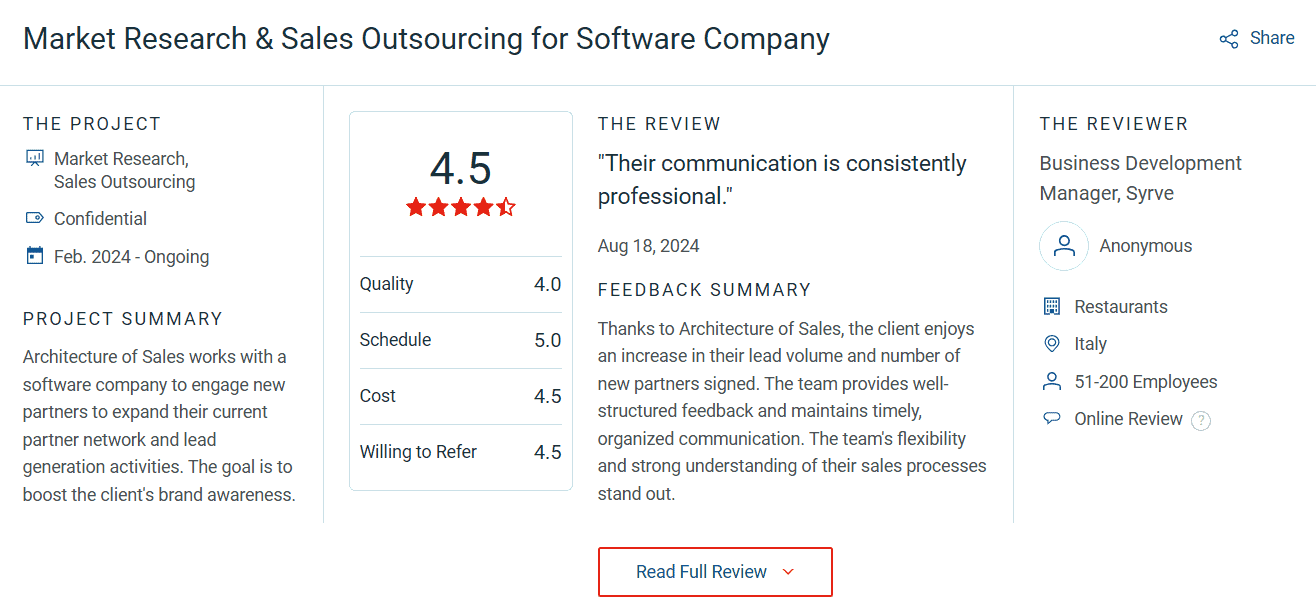
Task: Click the calendar icon beside Feb. 2024
Action: [x=35, y=256]
